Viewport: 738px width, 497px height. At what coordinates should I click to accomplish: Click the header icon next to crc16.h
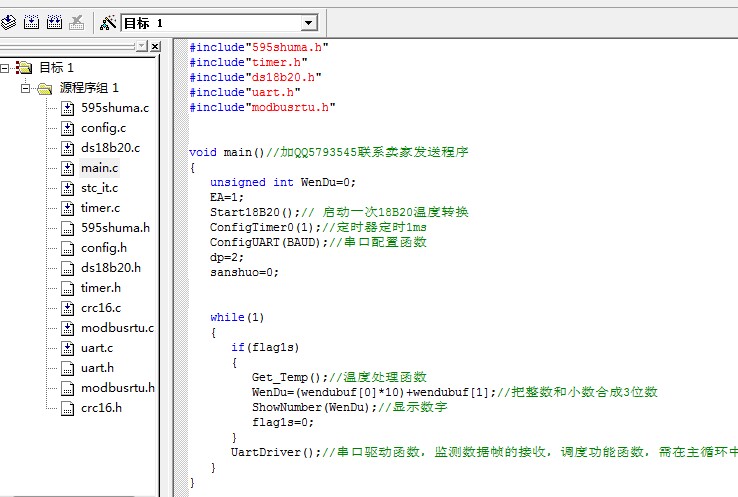click(x=67, y=409)
